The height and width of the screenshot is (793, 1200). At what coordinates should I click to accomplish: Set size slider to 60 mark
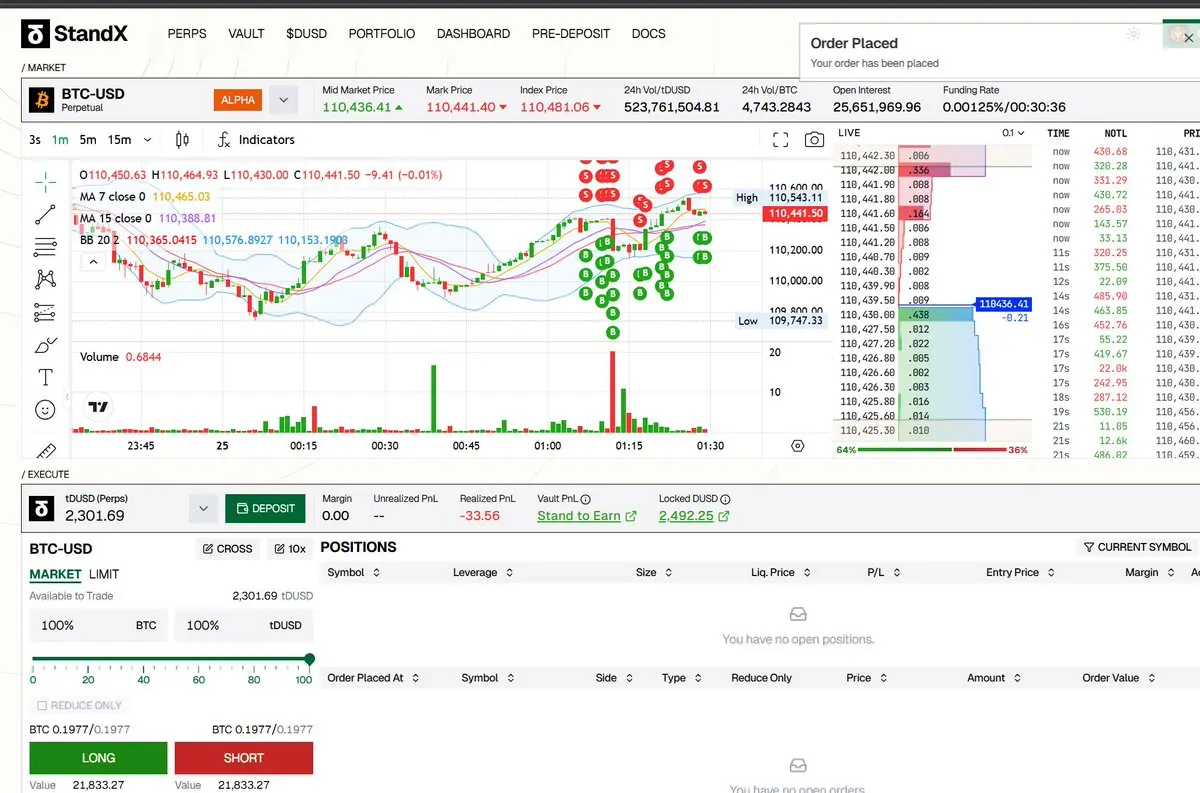pos(199,680)
